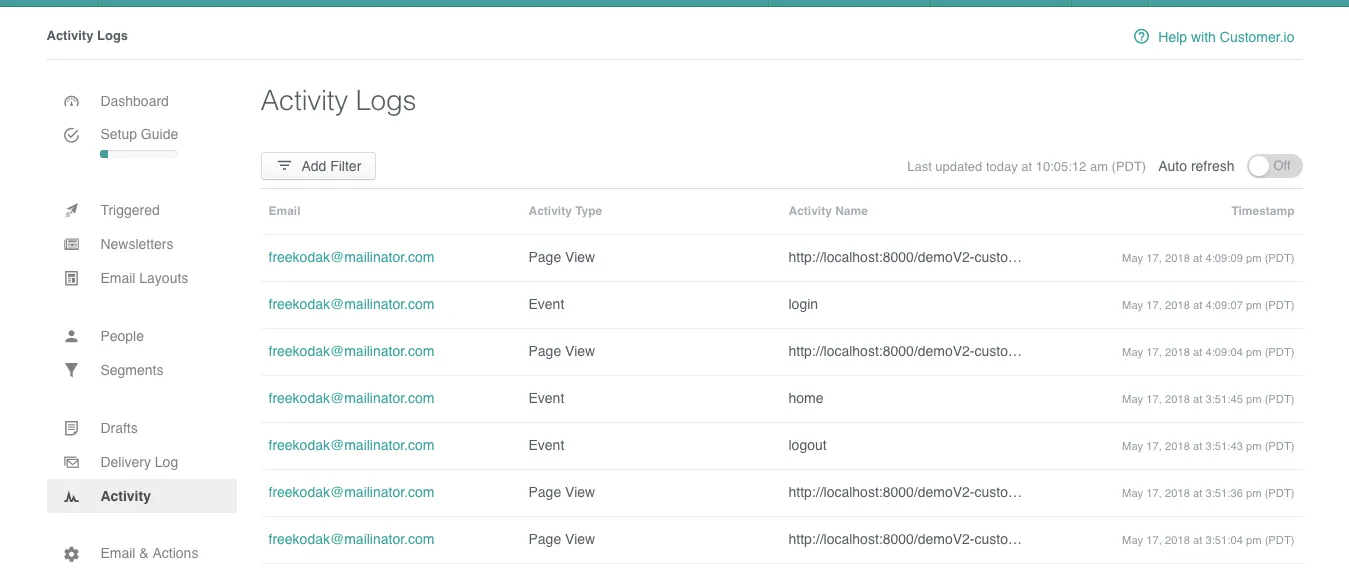Image resolution: width=1349 pixels, height=577 pixels.
Task: Click the Email Layouts icon
Action: 71,279
